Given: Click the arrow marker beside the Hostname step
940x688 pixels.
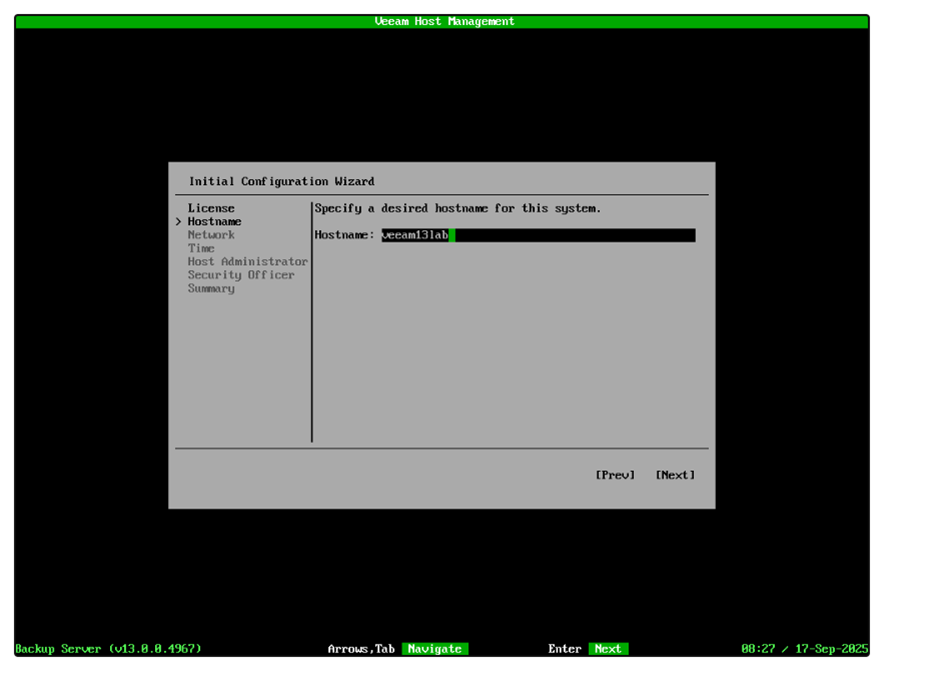Looking at the screenshot, I should [179, 221].
